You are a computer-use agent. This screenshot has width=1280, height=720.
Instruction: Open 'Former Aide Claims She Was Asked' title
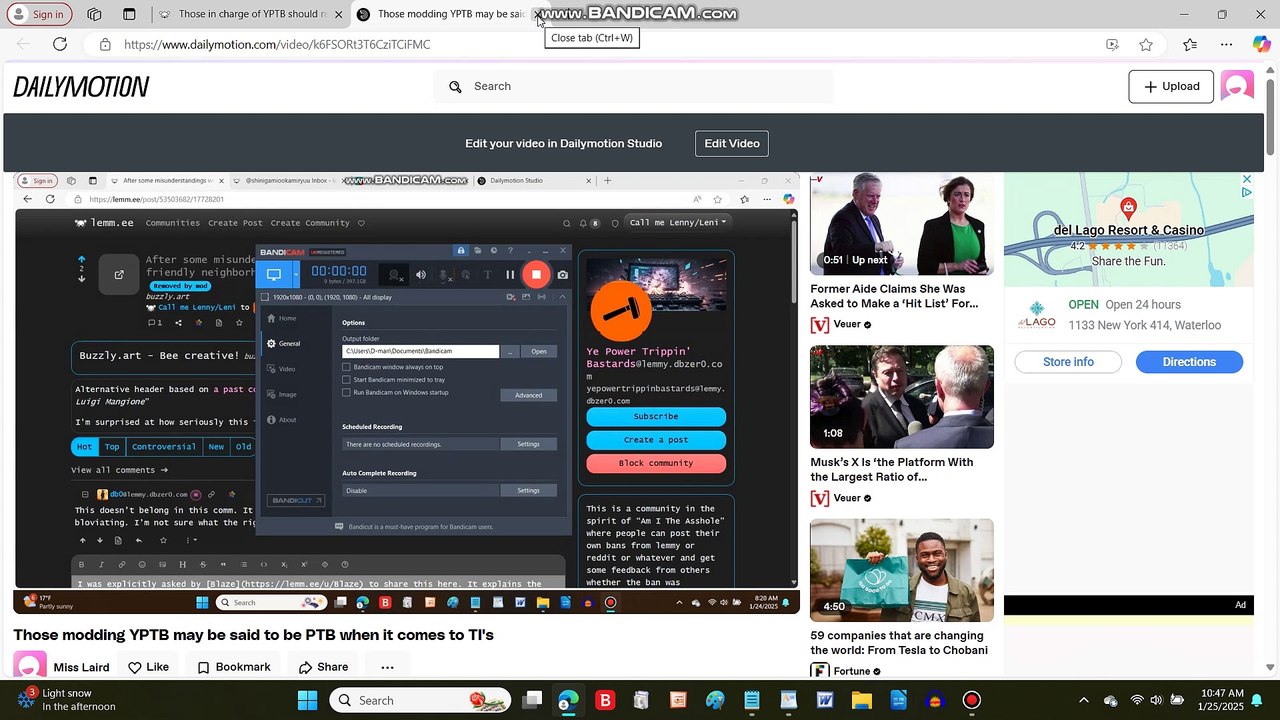(894, 296)
